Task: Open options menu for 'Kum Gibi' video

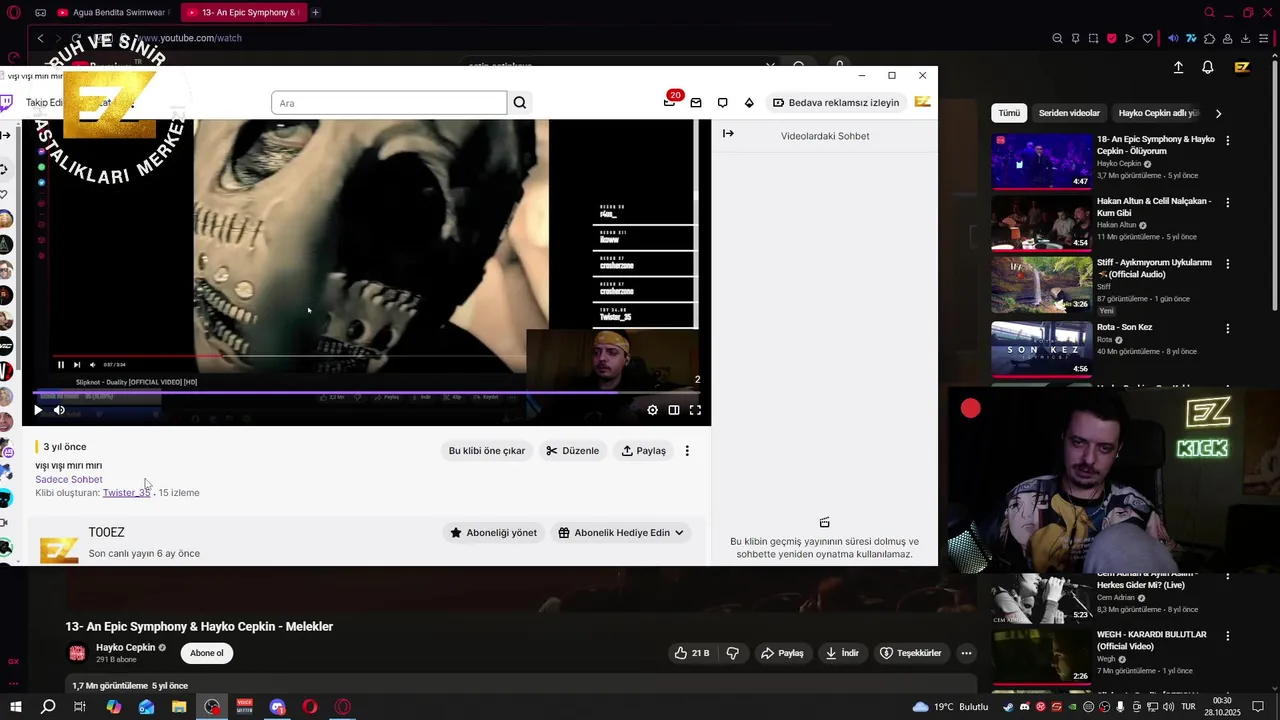Action: [1228, 202]
